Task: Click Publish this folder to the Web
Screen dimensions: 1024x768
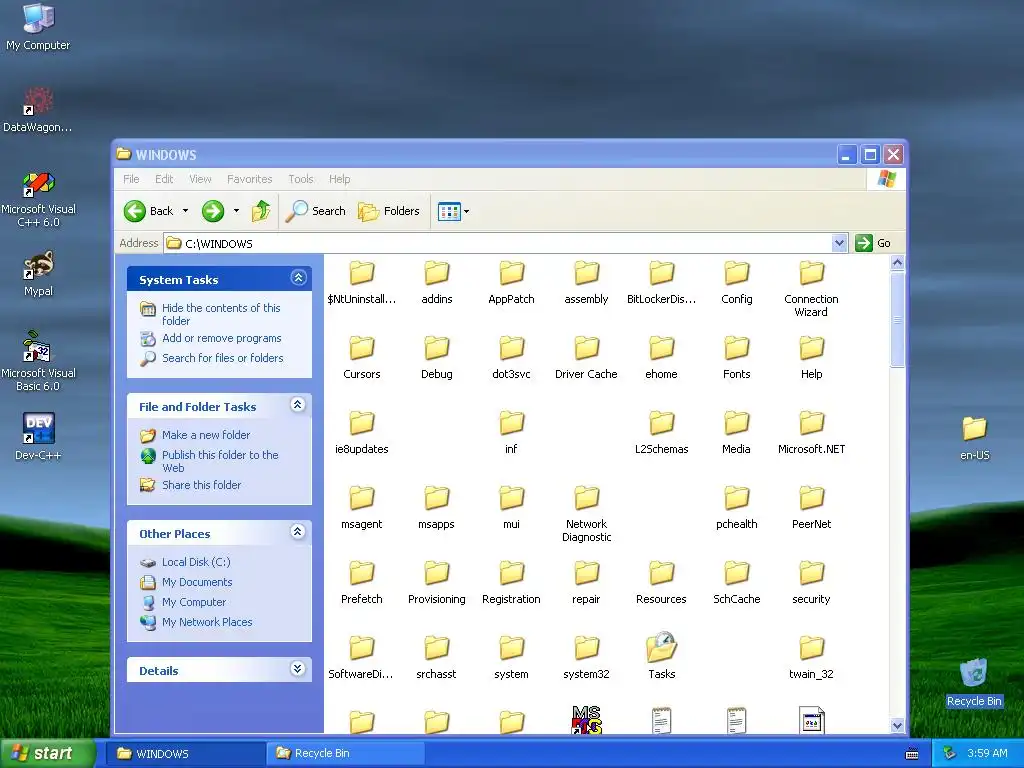Action: tap(220, 461)
